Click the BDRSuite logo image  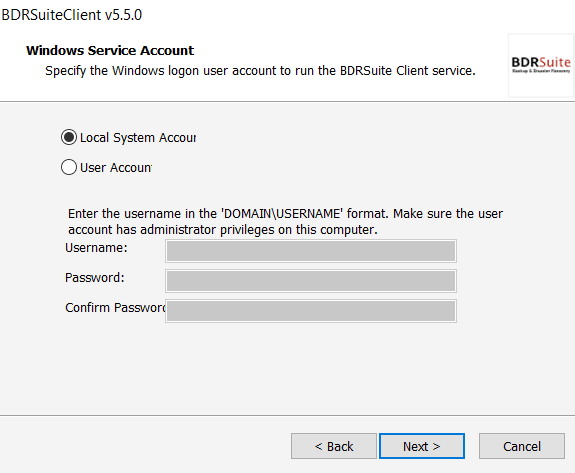coord(541,66)
